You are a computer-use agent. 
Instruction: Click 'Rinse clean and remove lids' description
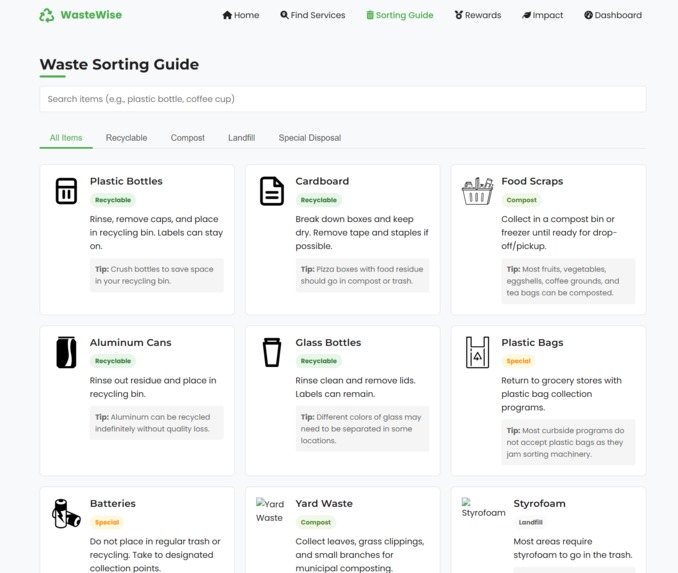tap(355, 387)
